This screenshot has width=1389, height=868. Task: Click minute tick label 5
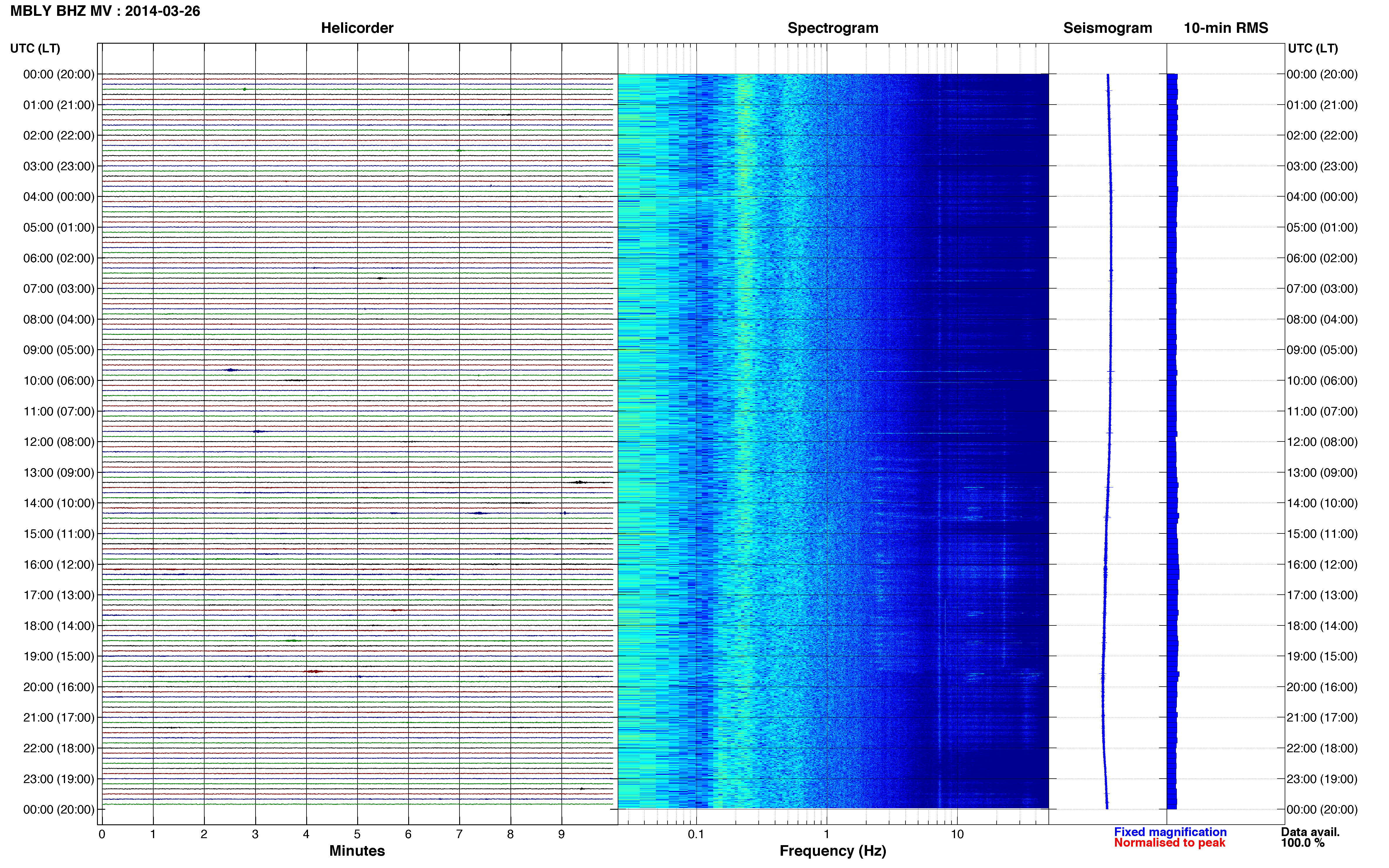pos(357,834)
